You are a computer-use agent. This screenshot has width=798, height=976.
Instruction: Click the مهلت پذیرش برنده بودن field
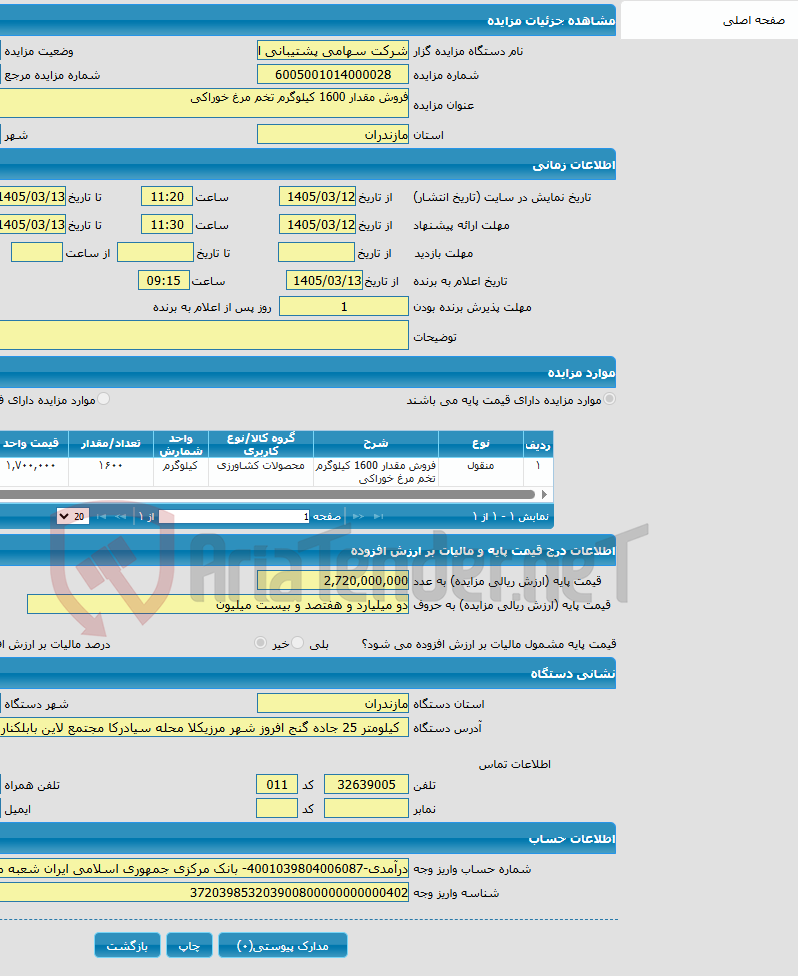click(344, 306)
